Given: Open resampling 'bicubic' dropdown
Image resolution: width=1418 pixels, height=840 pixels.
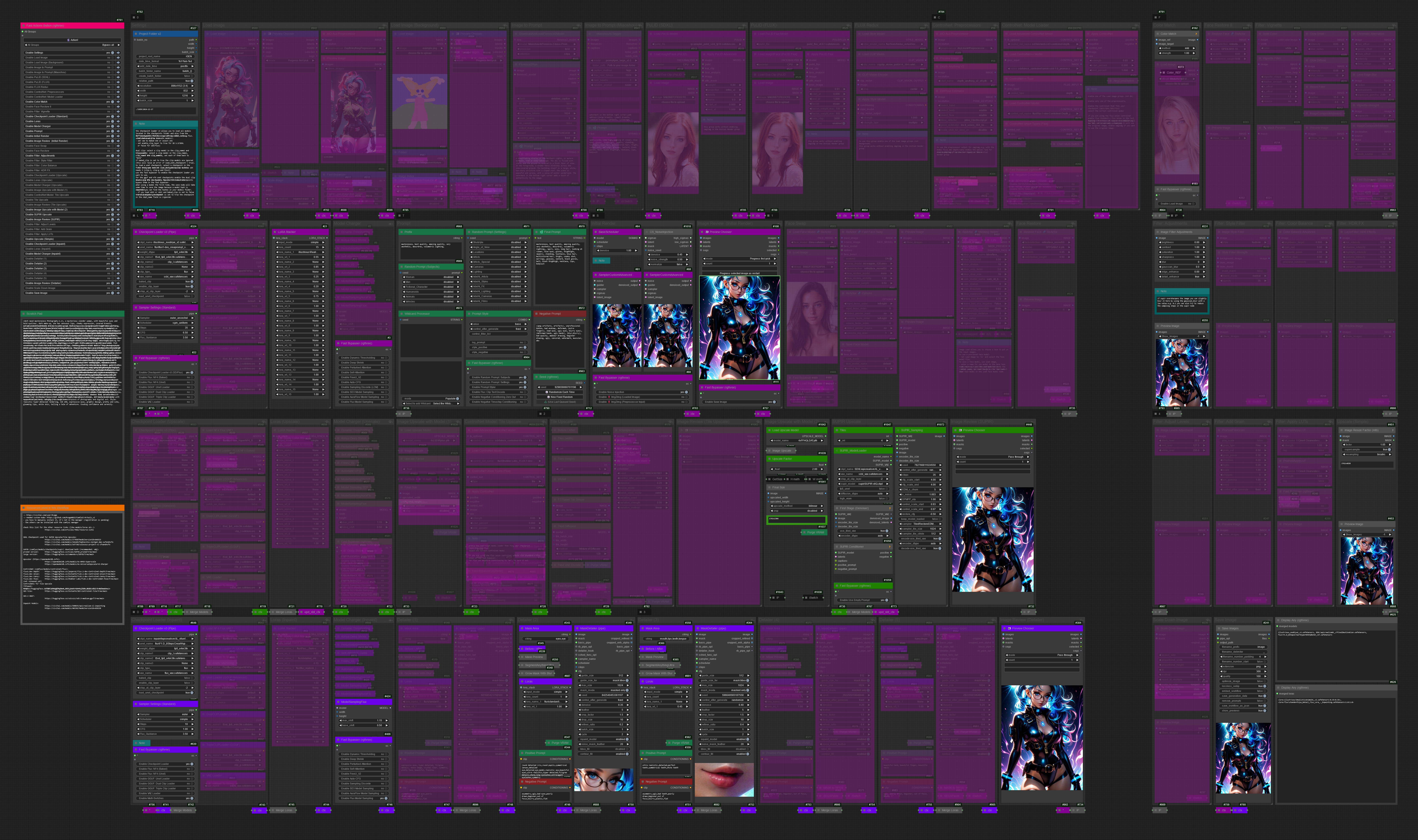Looking at the screenshot, I should [x=1367, y=454].
